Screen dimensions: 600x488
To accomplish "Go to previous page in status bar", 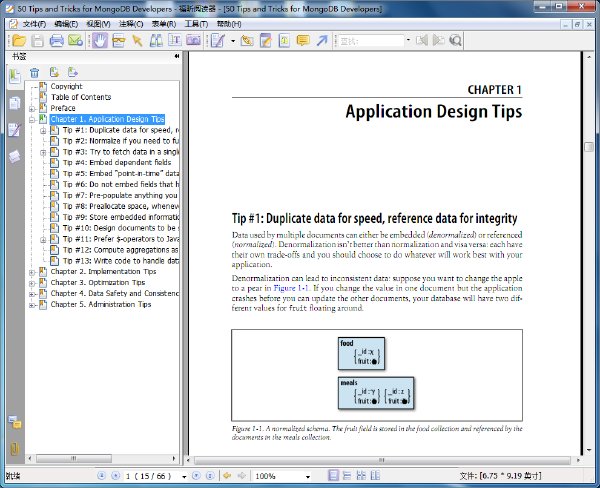I will [x=115, y=476].
